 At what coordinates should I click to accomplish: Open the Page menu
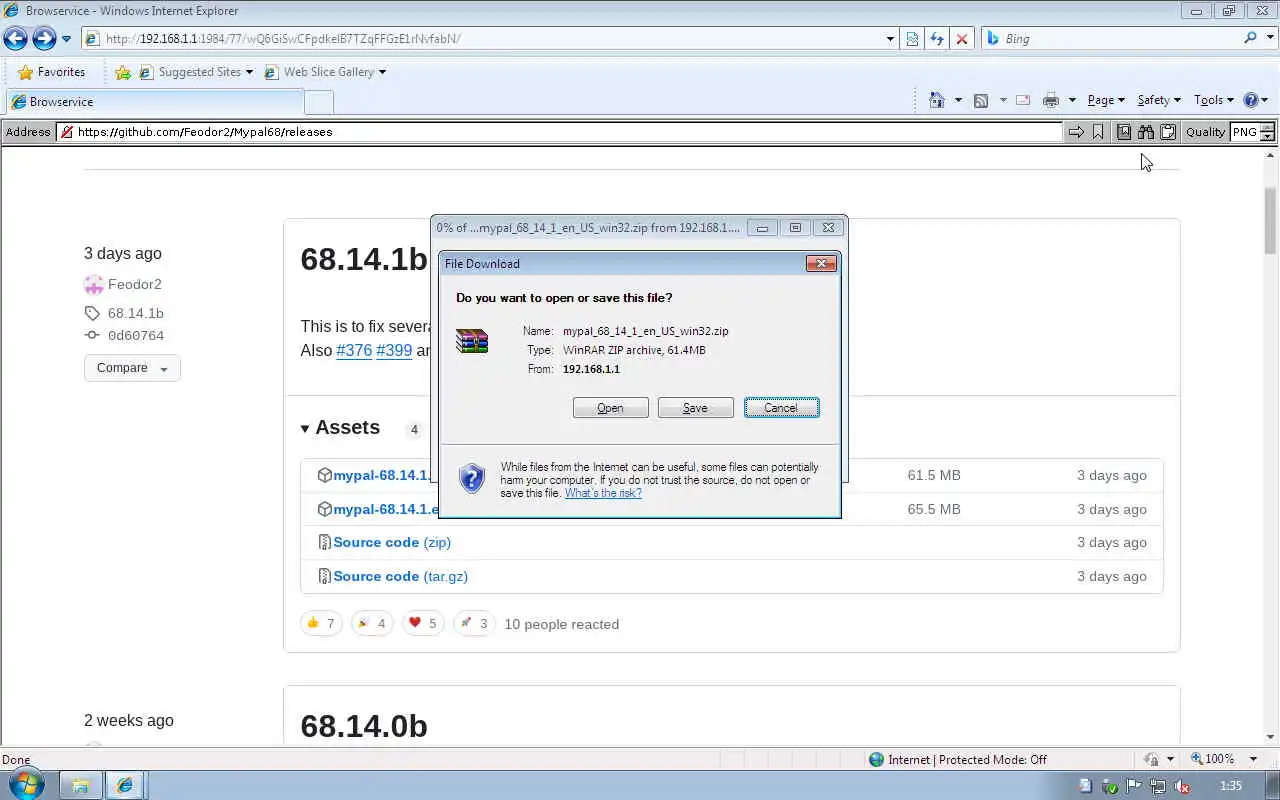[x=1106, y=100]
